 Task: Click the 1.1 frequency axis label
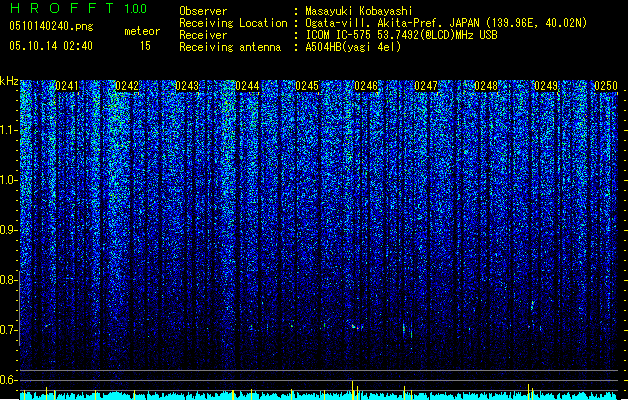(x=8, y=130)
